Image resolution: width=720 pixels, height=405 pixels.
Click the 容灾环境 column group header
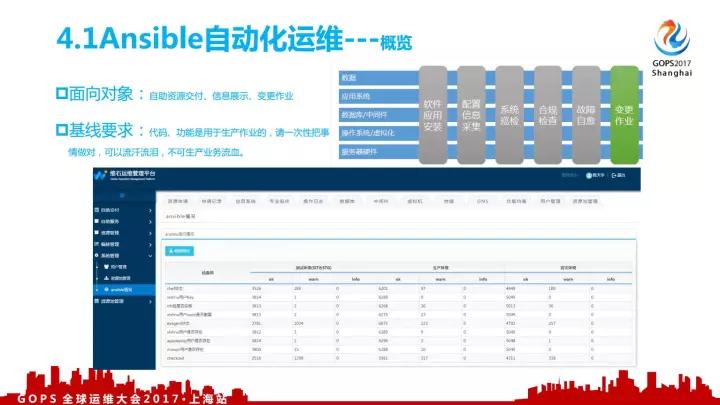568,268
